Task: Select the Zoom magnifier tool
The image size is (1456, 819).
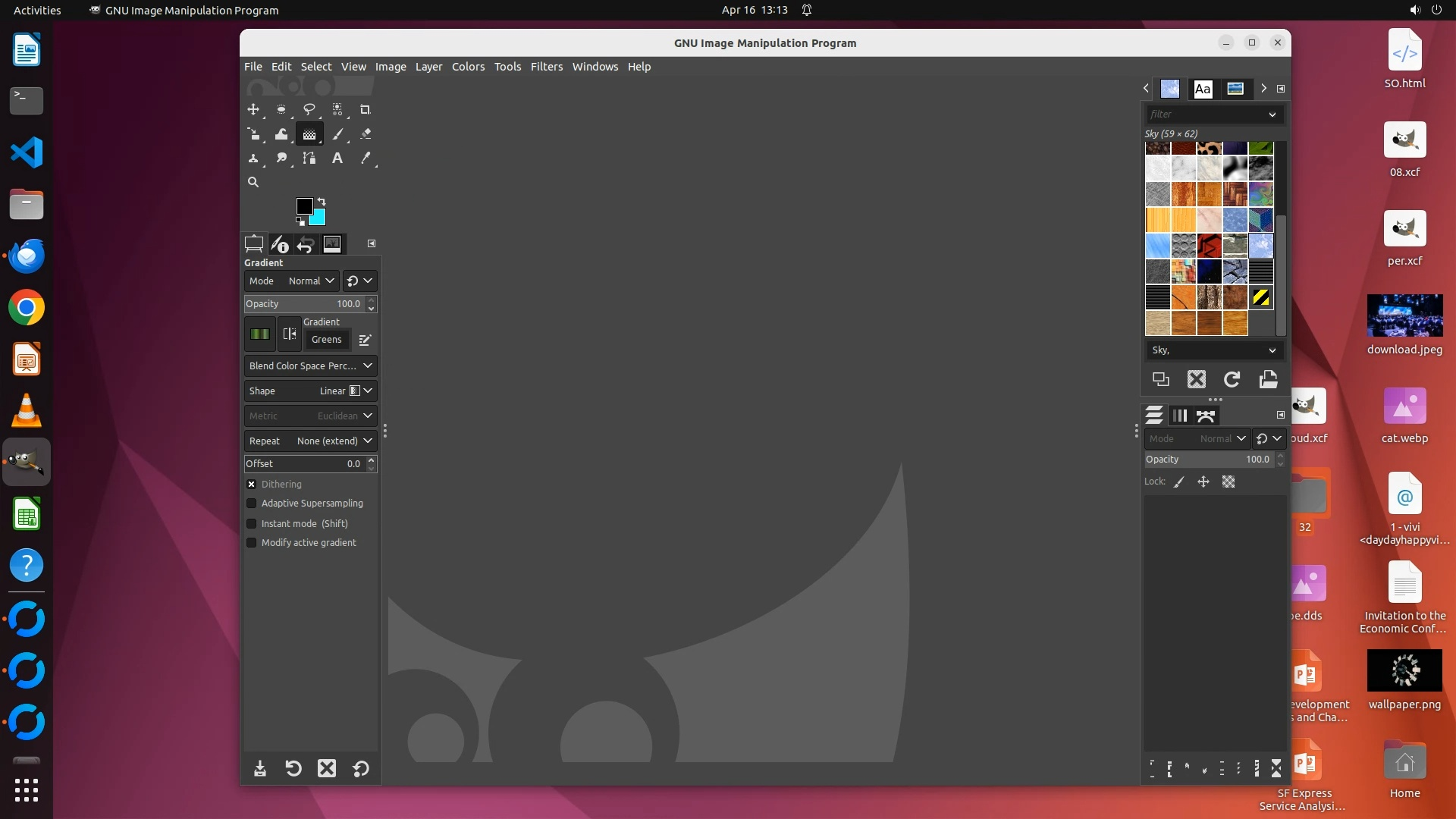Action: tap(253, 182)
